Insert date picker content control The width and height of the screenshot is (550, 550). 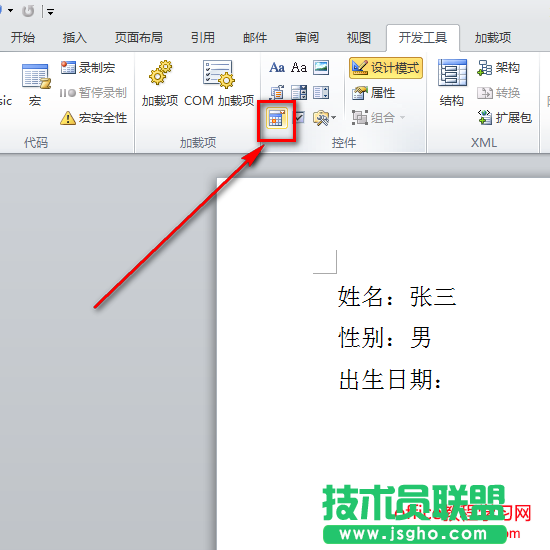(277, 118)
